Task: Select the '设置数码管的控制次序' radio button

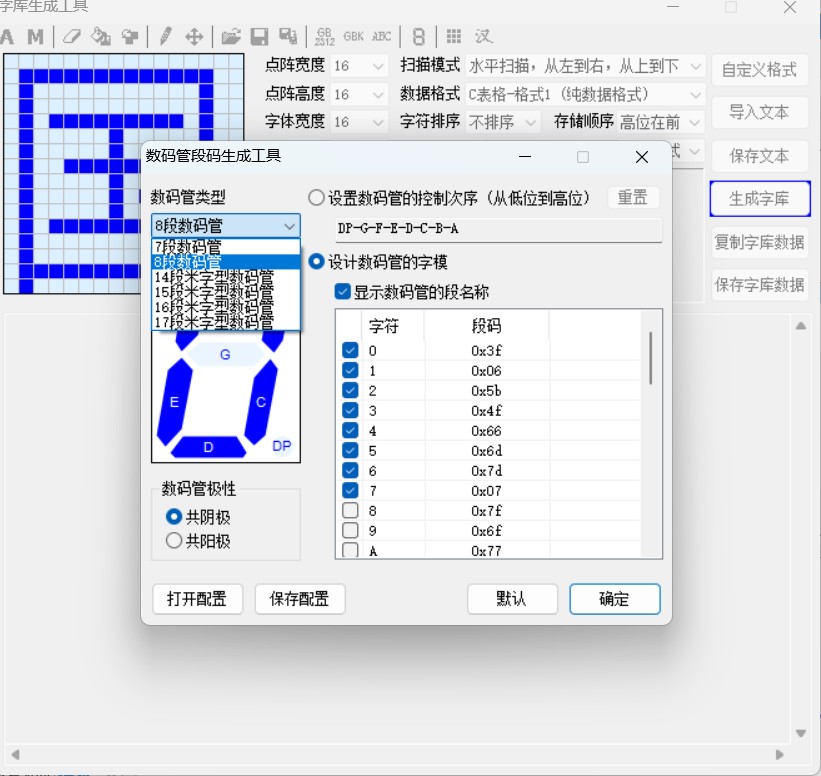Action: [x=316, y=198]
